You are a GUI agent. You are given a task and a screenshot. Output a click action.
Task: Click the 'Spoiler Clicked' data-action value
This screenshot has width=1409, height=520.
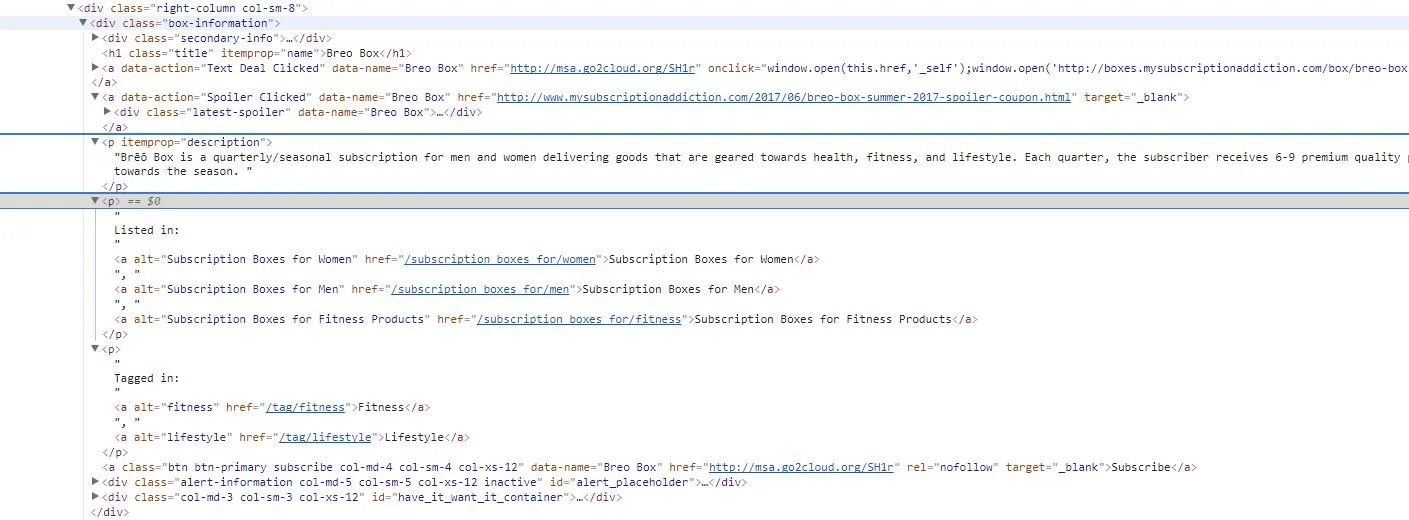[x=255, y=98]
